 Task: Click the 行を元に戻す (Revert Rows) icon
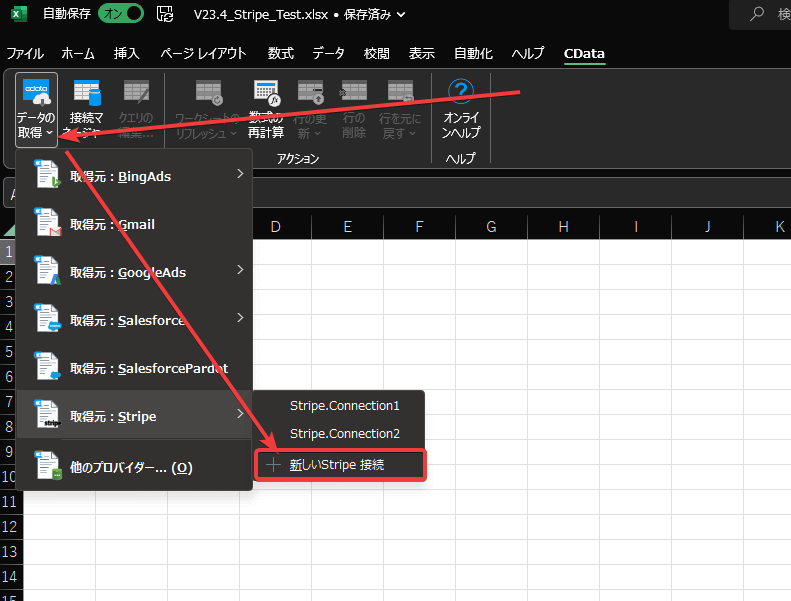coord(401,92)
